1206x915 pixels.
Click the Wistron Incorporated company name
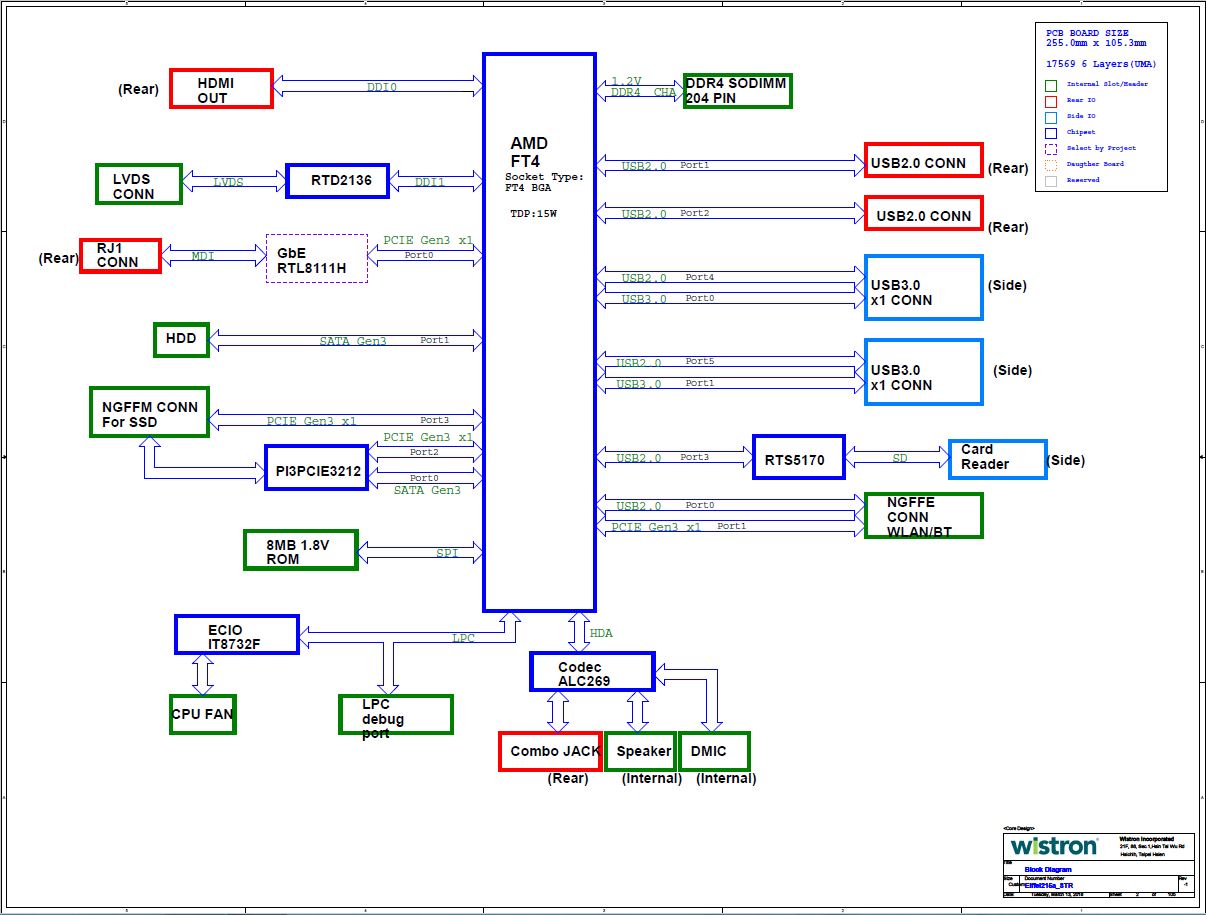coord(1146,838)
